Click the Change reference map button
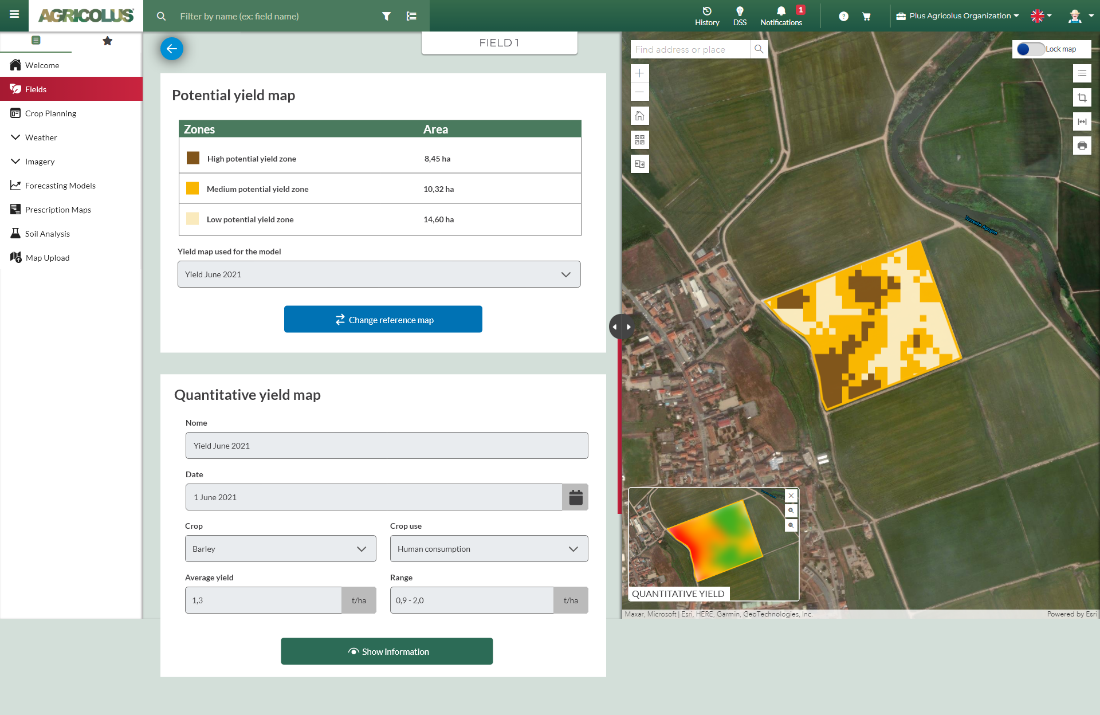The width and height of the screenshot is (1100, 715). pos(383,319)
